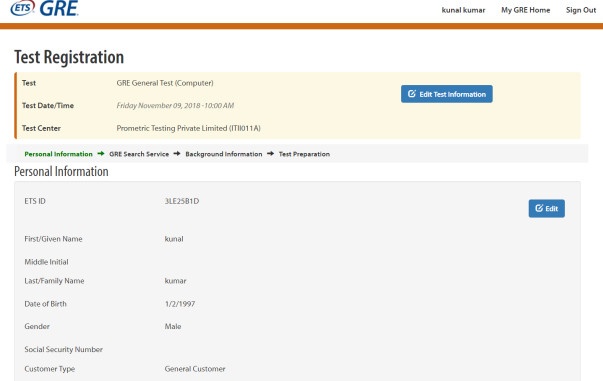This screenshot has height=381, width=603.
Task: Select the Test Preparation step
Action: pos(304,154)
